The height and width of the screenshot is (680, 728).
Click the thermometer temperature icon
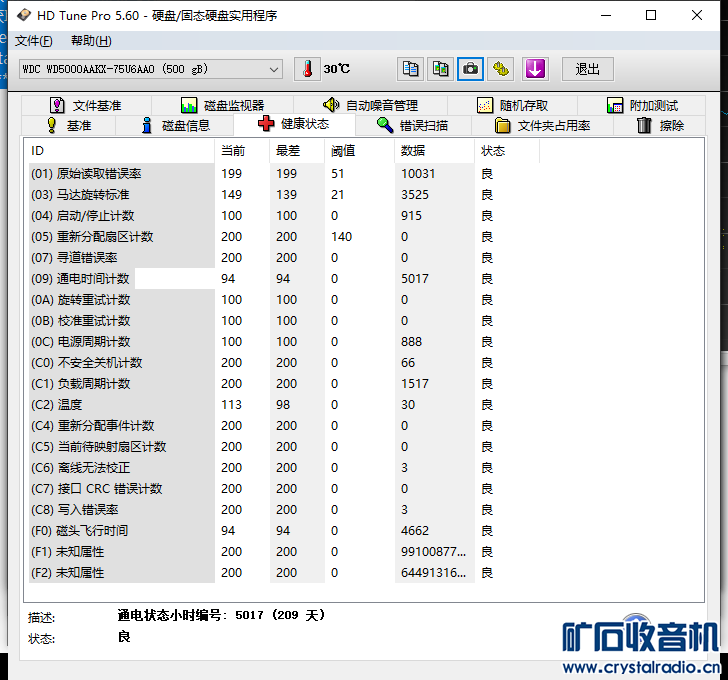pyautogui.click(x=307, y=69)
